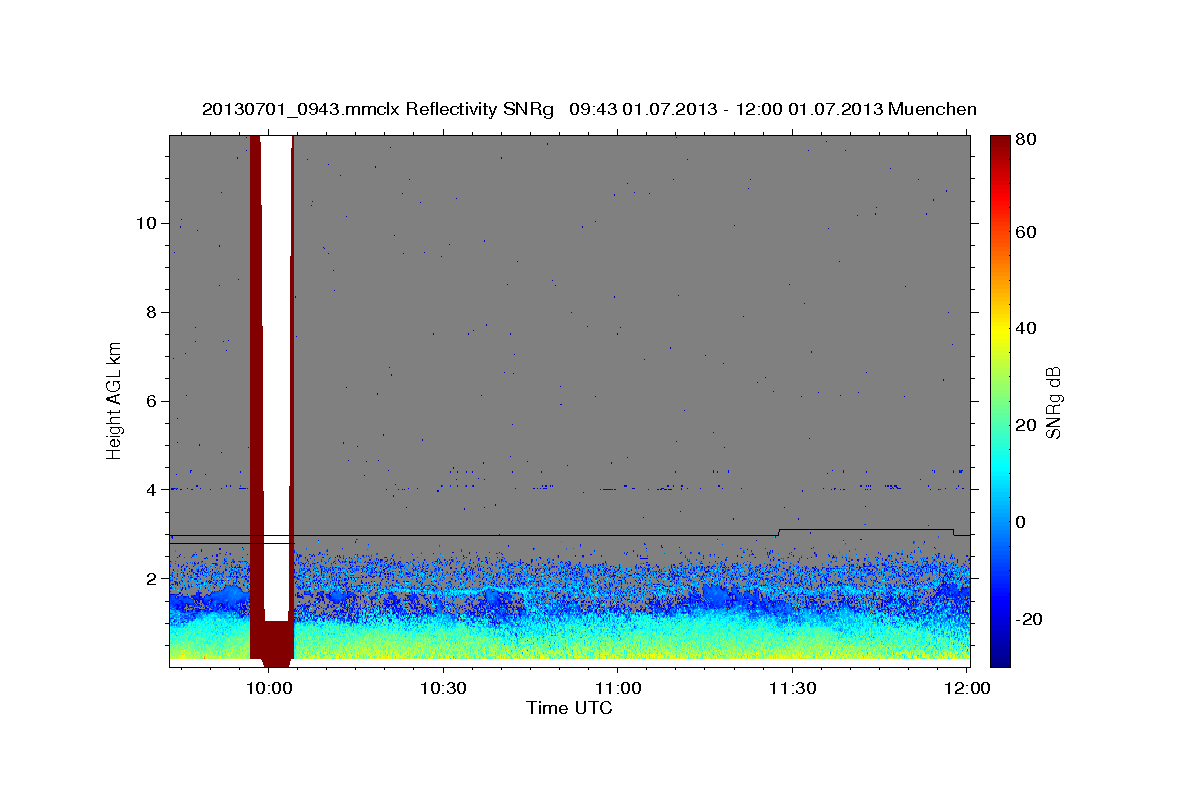Click the height tick label 6
1200x800 pixels.
click(x=149, y=401)
